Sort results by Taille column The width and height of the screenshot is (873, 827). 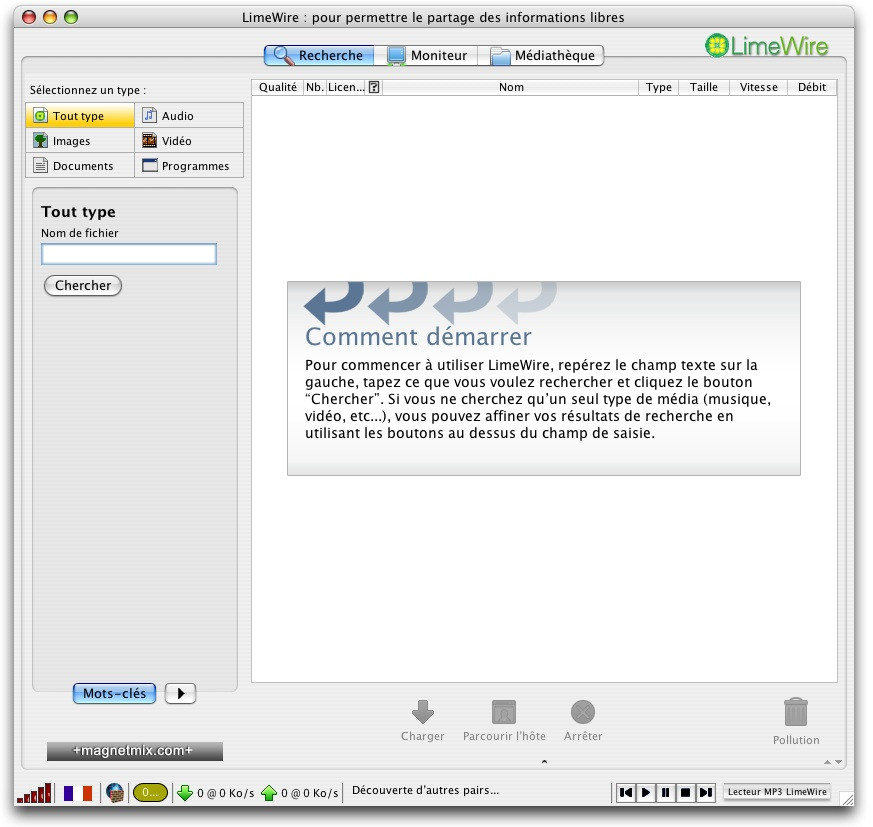704,87
